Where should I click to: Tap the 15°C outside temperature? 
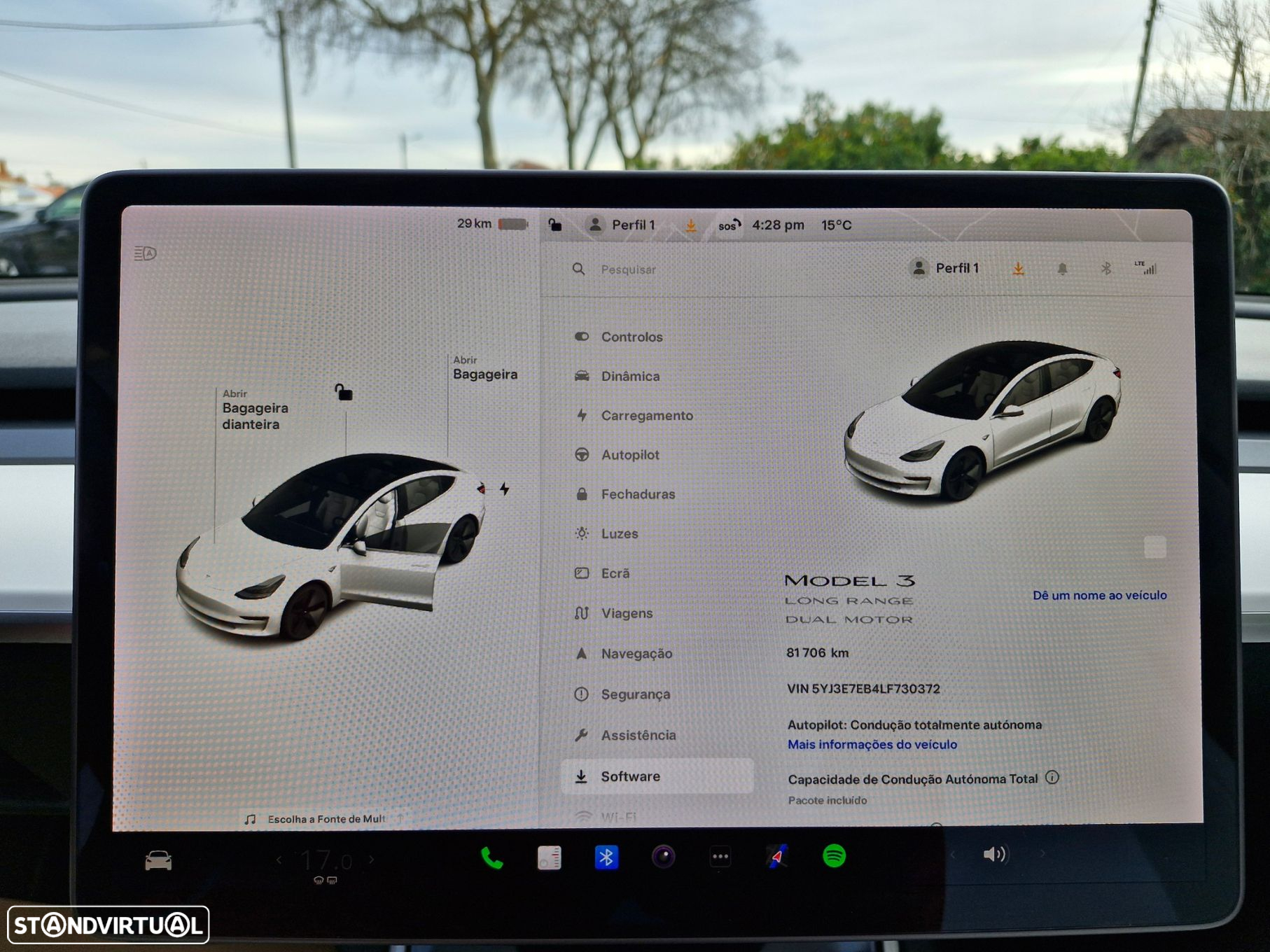coord(836,225)
